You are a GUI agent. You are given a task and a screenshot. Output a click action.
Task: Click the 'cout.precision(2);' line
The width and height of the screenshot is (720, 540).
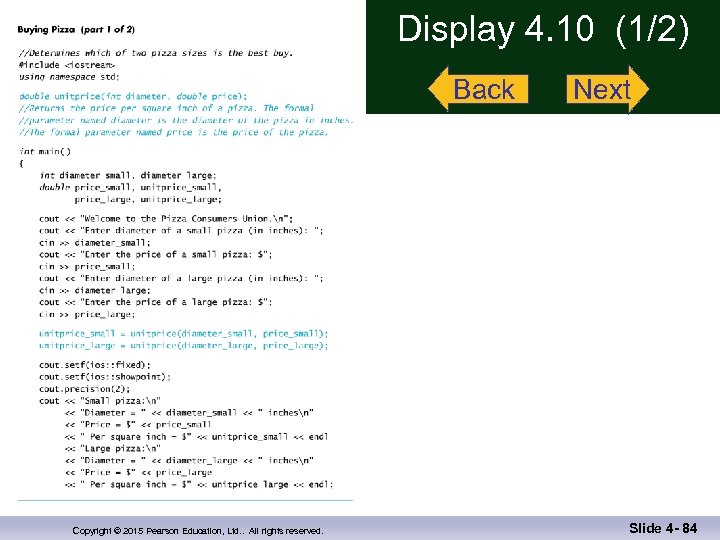pyautogui.click(x=84, y=389)
